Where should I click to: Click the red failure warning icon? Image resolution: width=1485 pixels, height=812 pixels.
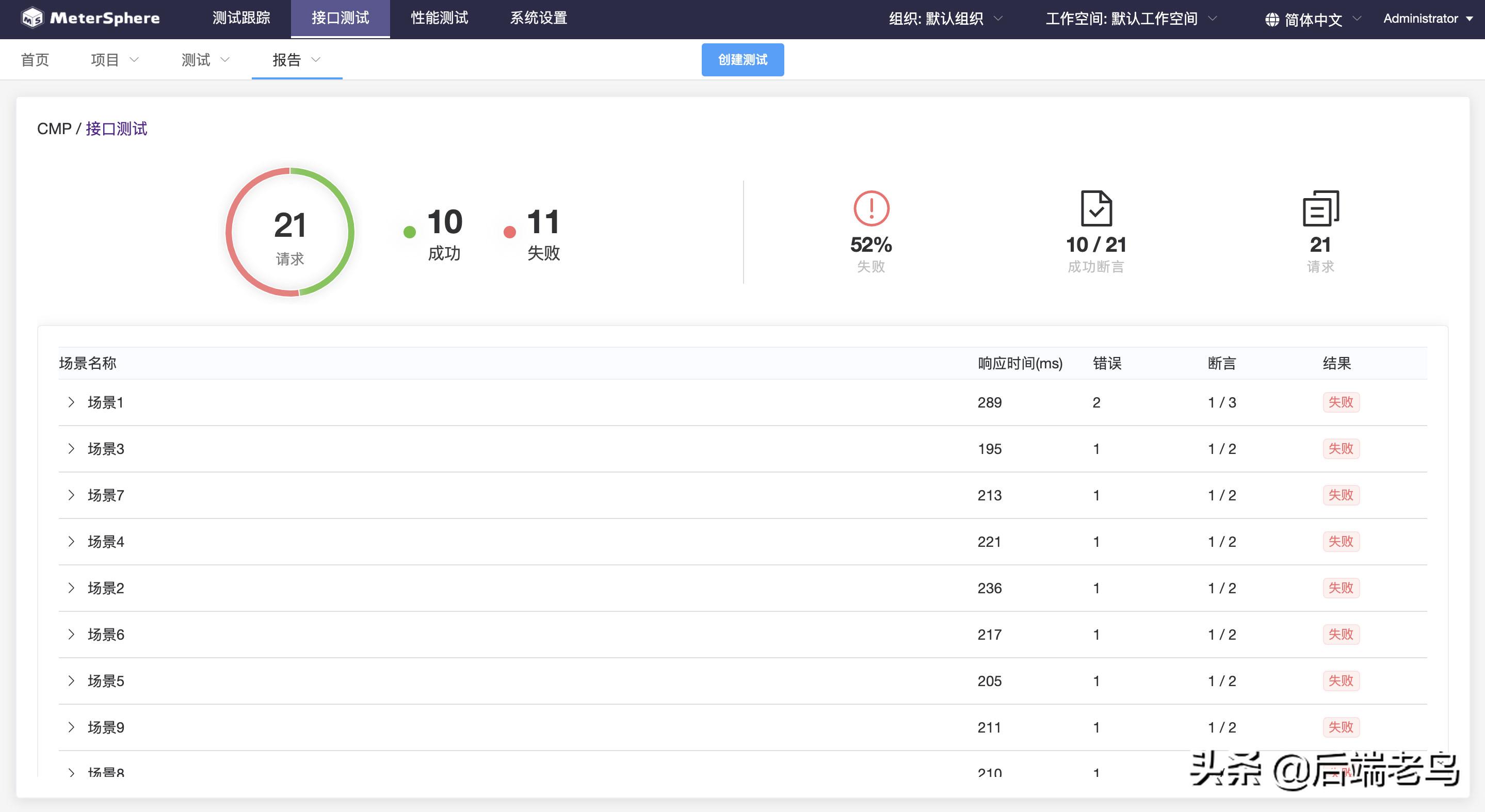(871, 208)
